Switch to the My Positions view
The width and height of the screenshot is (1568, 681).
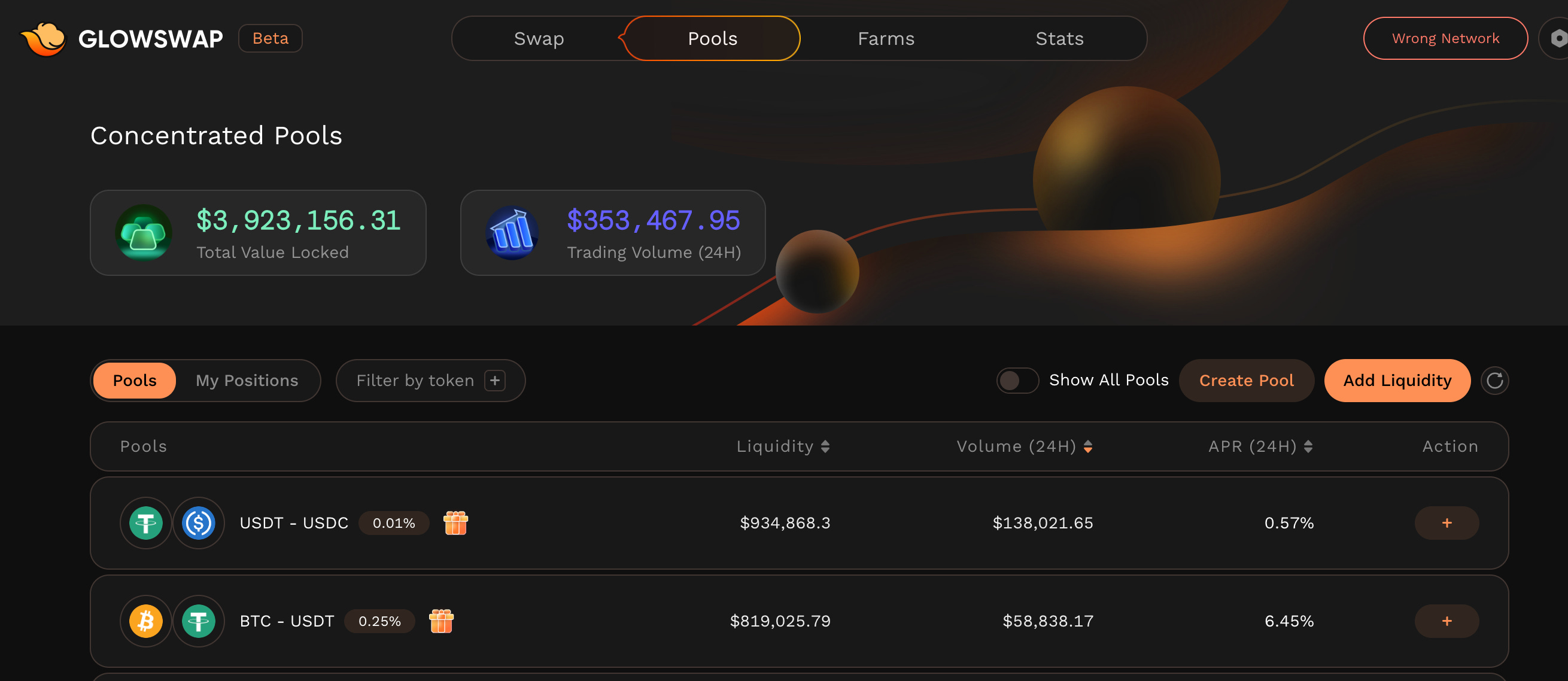pos(247,381)
